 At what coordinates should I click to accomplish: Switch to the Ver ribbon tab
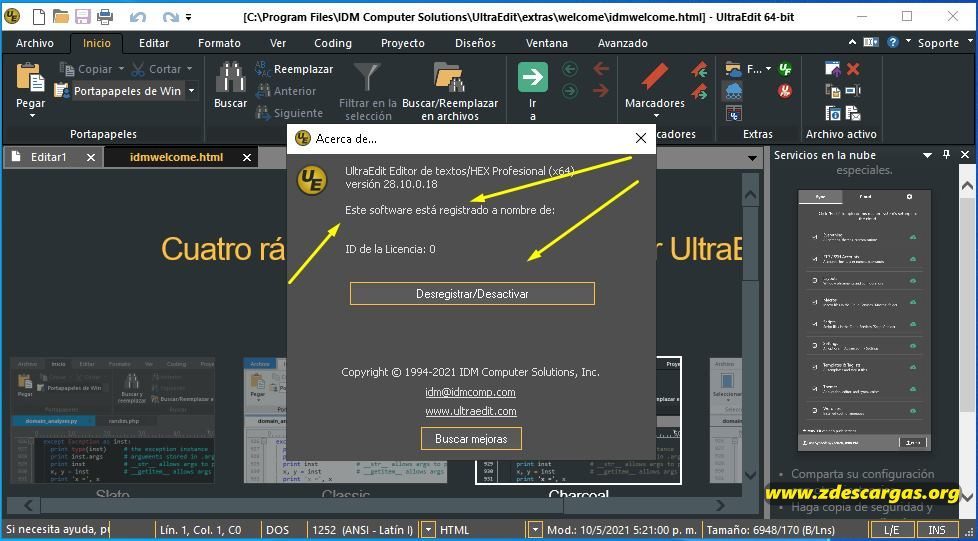click(278, 43)
